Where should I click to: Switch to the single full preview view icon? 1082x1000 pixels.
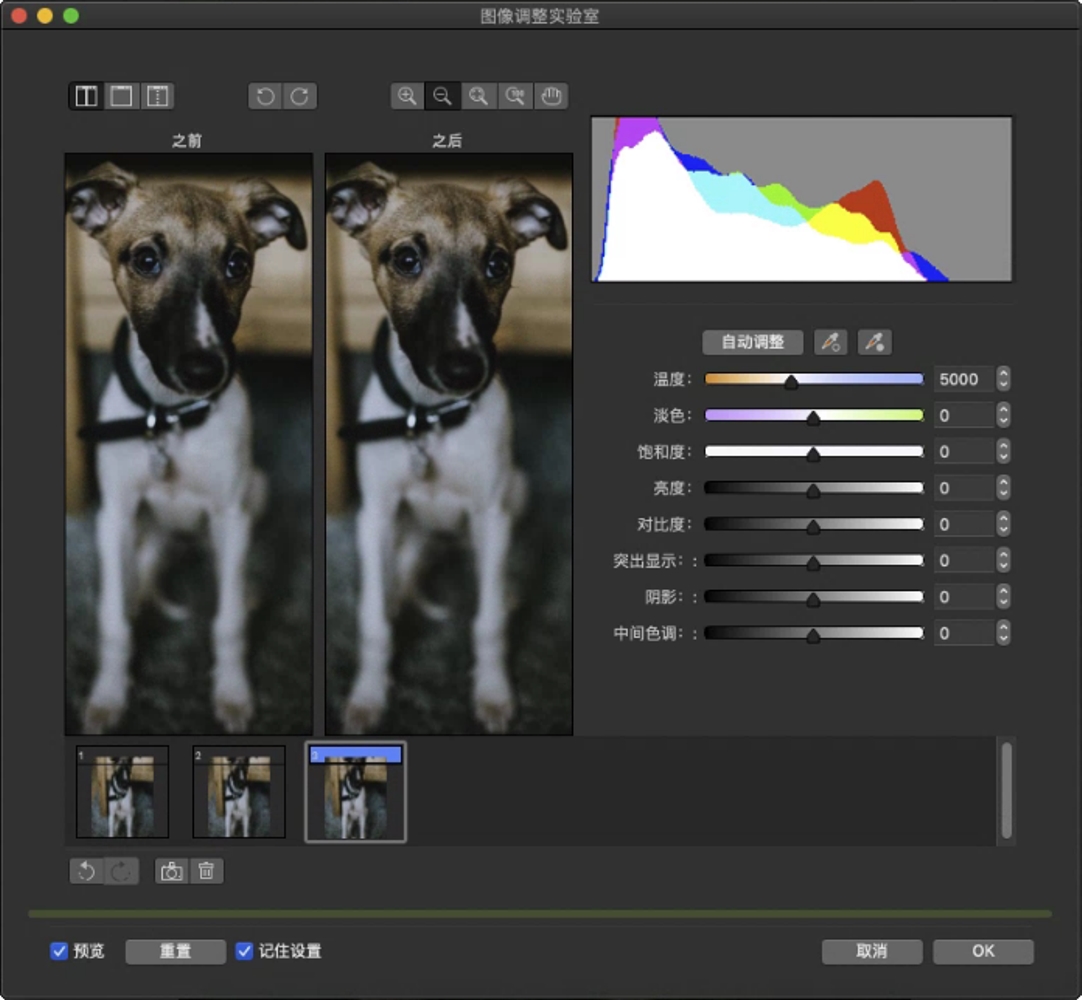pos(122,96)
